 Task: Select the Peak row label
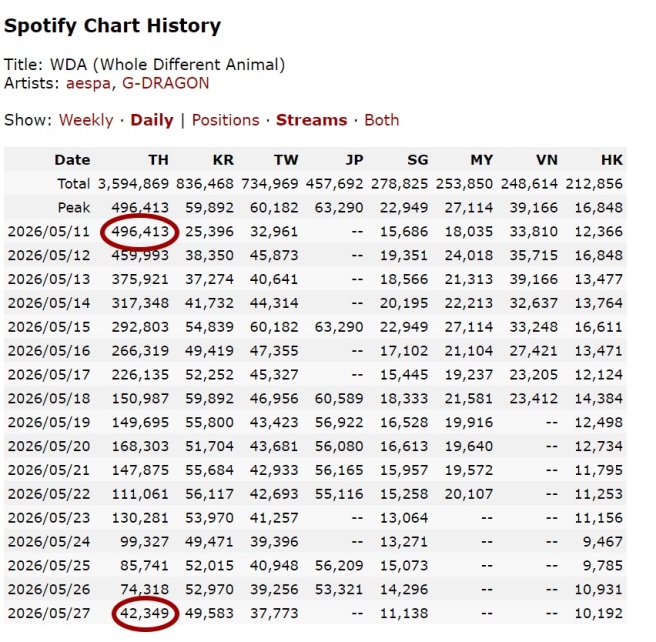click(74, 207)
